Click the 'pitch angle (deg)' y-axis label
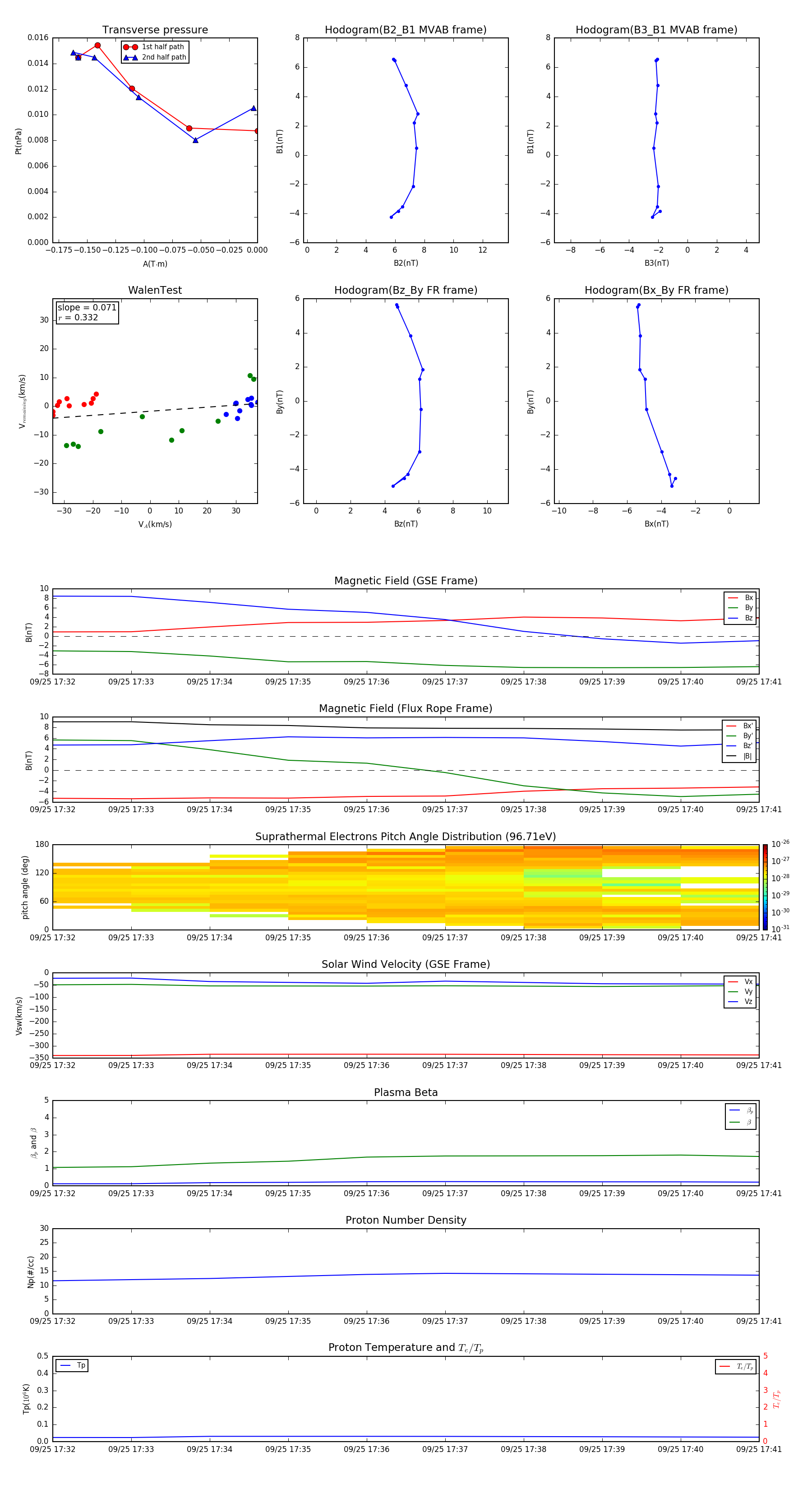 click(x=25, y=887)
